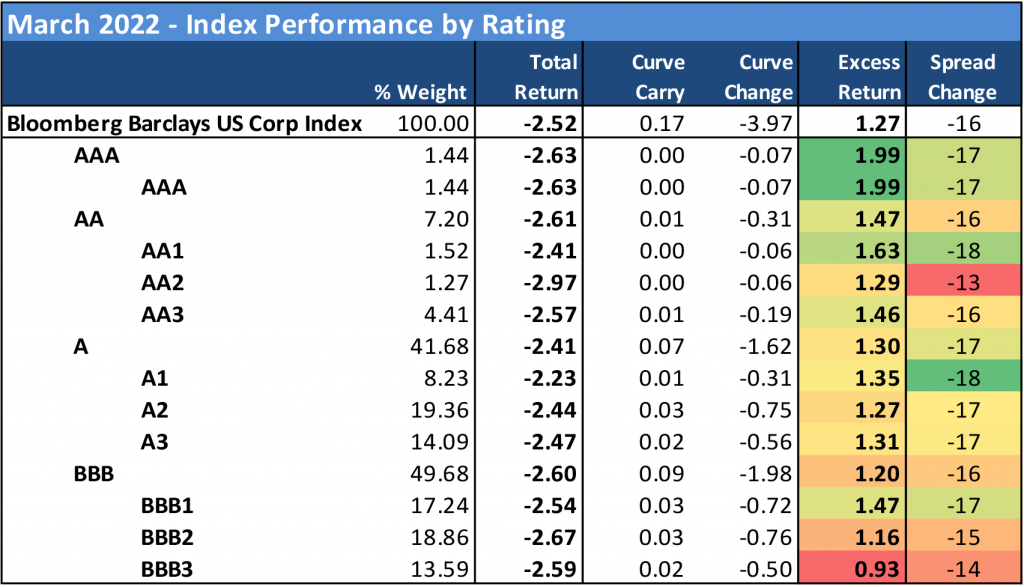This screenshot has height=587, width=1024.
Task: Select the Excess Return column header
Action: point(868,77)
